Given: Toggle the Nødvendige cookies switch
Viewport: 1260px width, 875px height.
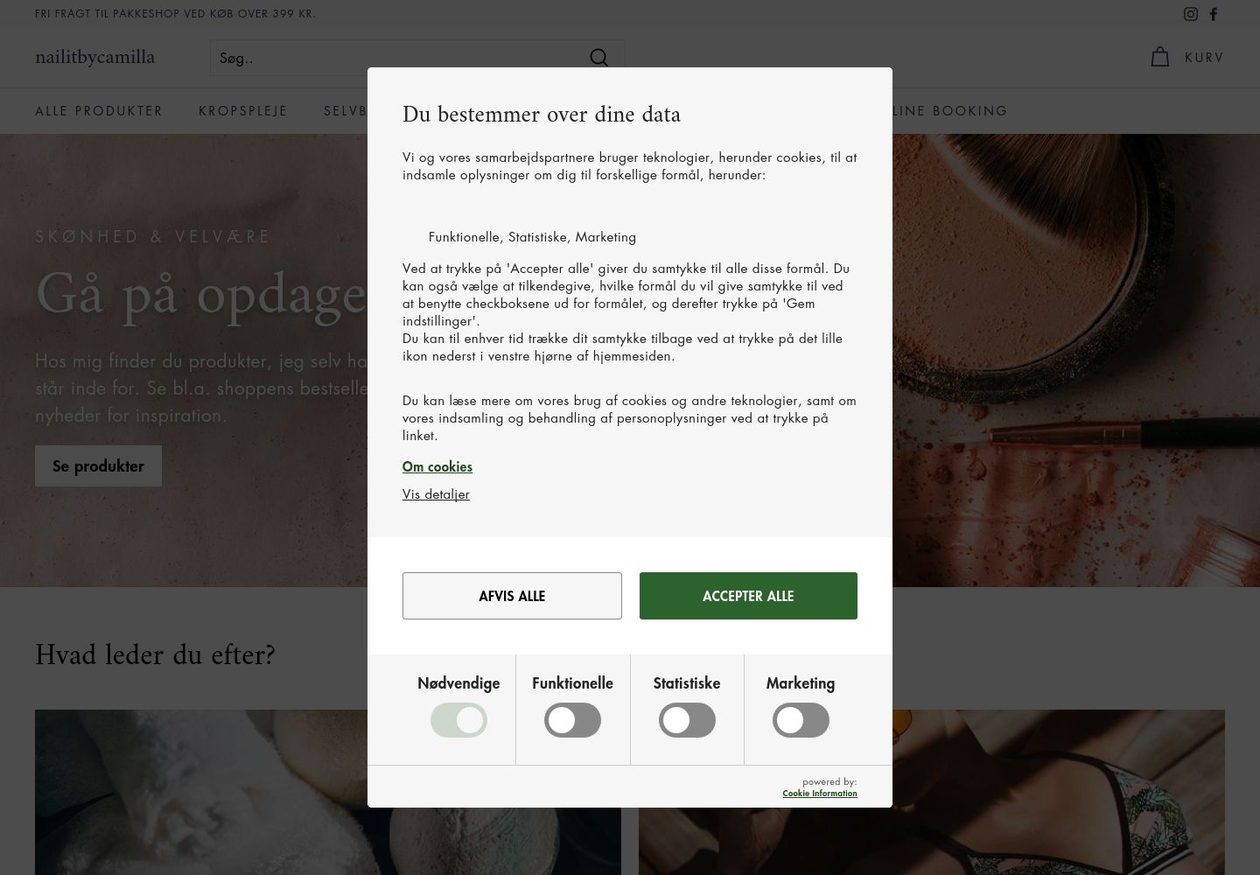Looking at the screenshot, I should point(459,720).
